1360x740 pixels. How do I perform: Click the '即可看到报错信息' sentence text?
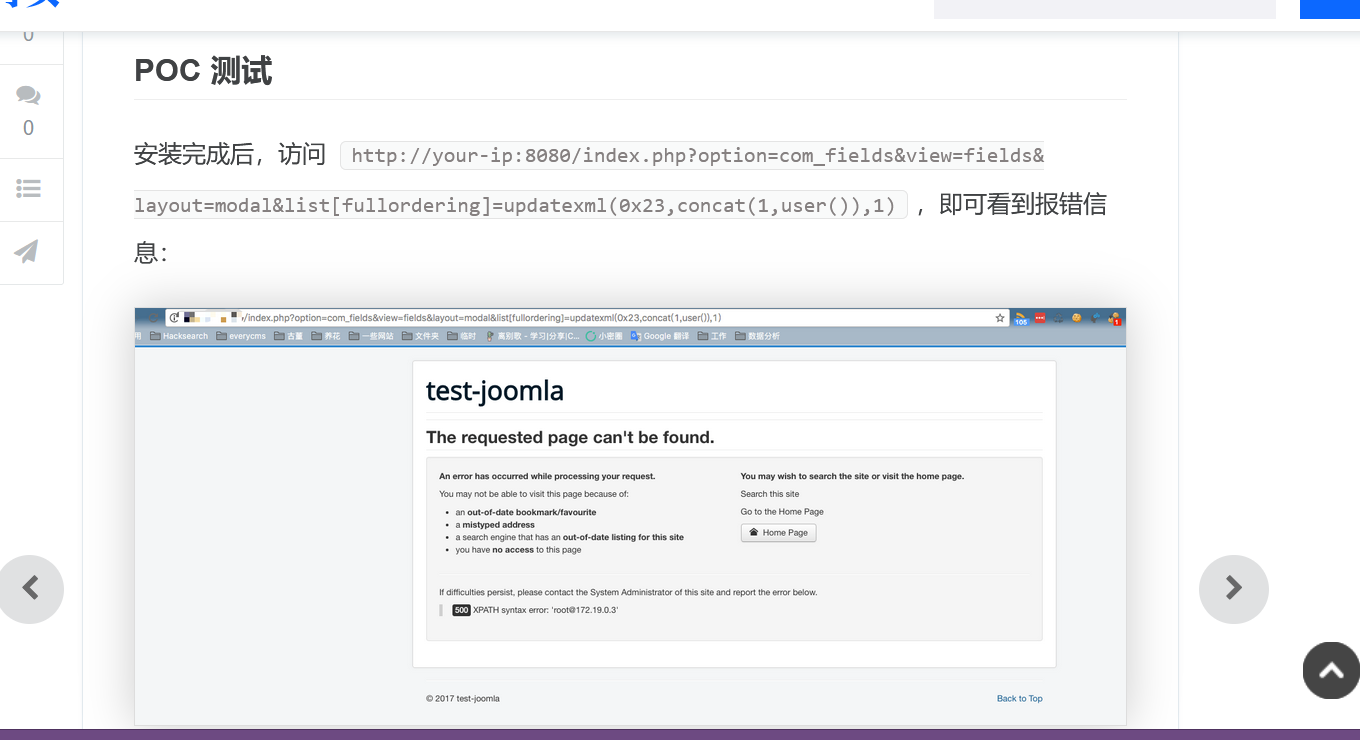[x=620, y=229]
